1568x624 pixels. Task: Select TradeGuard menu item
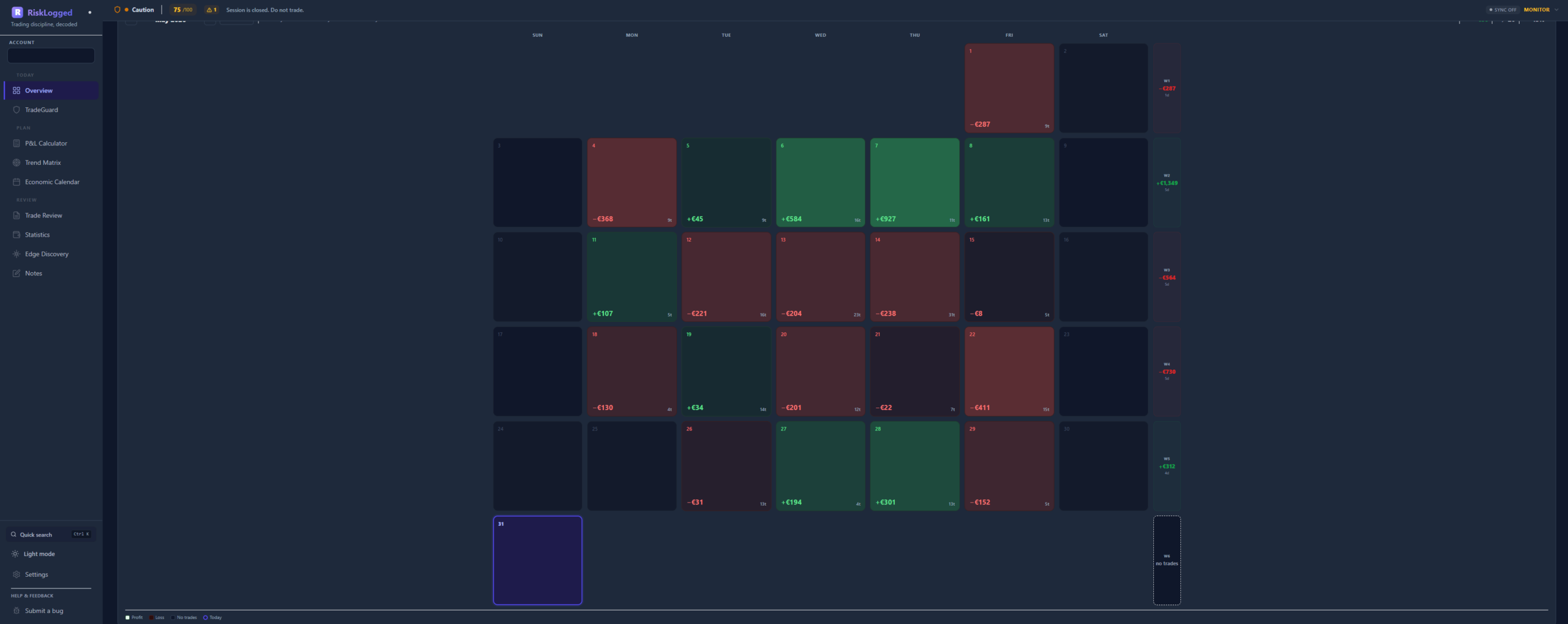tap(51, 110)
